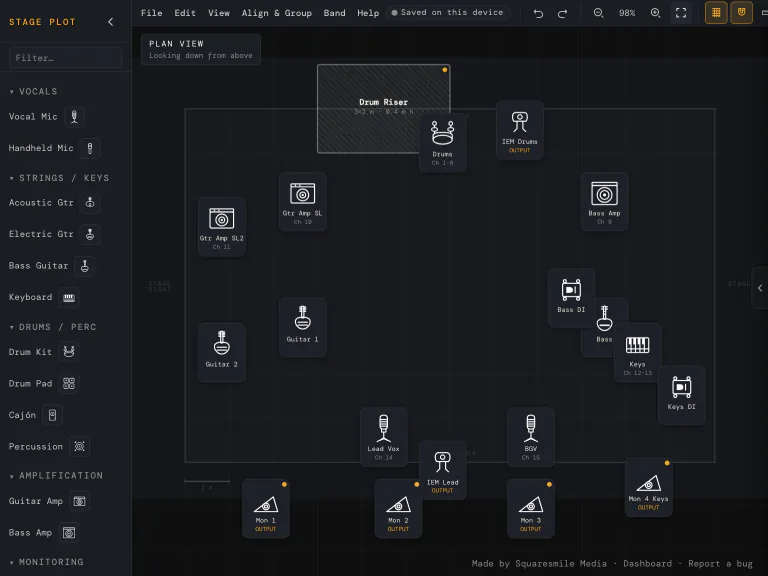Zoom out with the minus magnifier
Screen dimensions: 768x576
pyautogui.click(x=599, y=13)
